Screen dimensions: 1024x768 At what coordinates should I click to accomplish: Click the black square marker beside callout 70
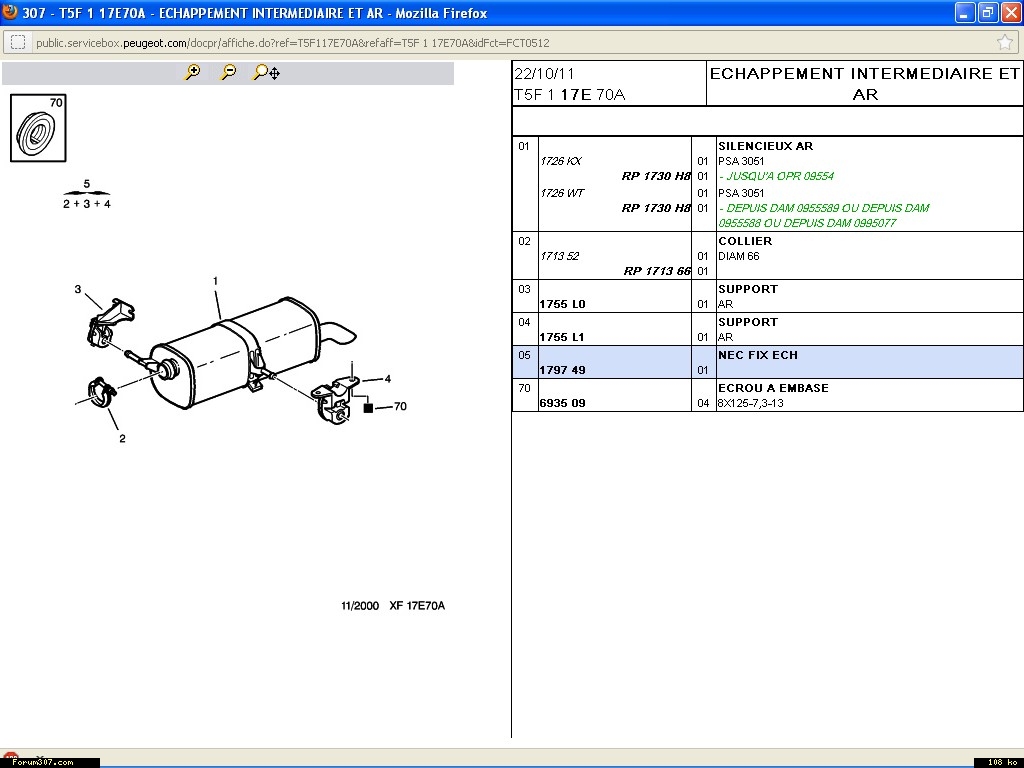coord(368,408)
